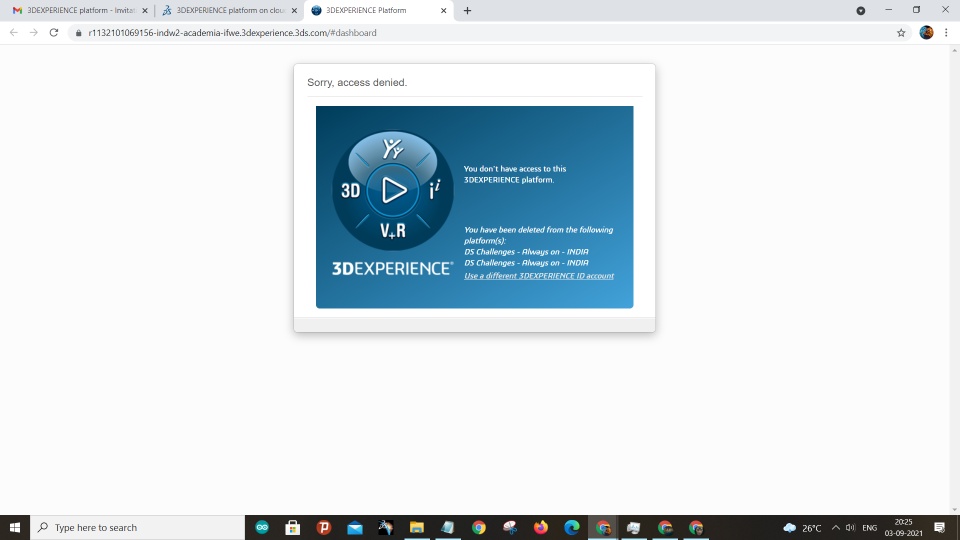This screenshot has width=960, height=540.
Task: Click the compass information 'i' quadrant
Action: tap(435, 190)
